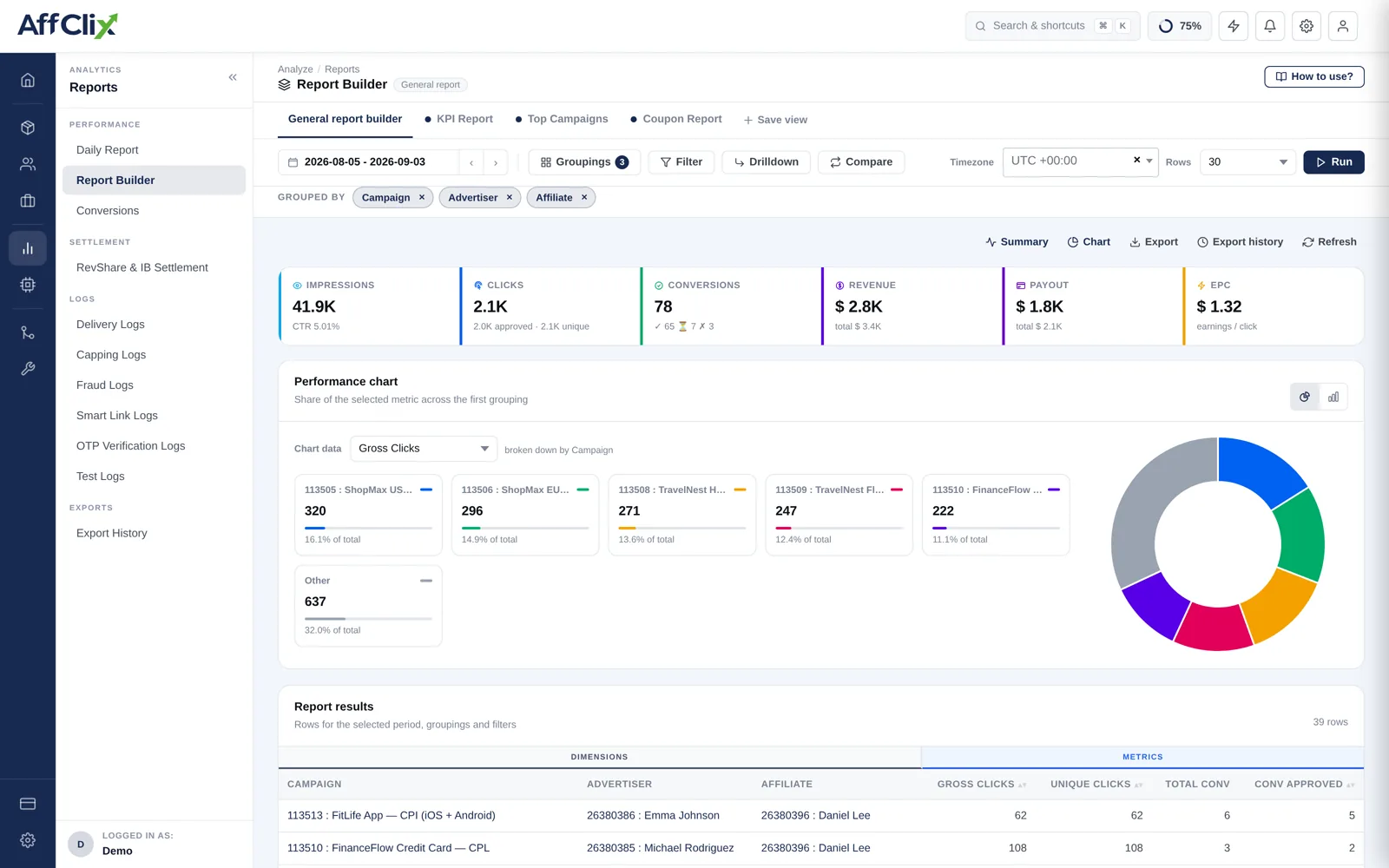
Task: Open the lightning quick actions icon
Action: (x=1234, y=26)
